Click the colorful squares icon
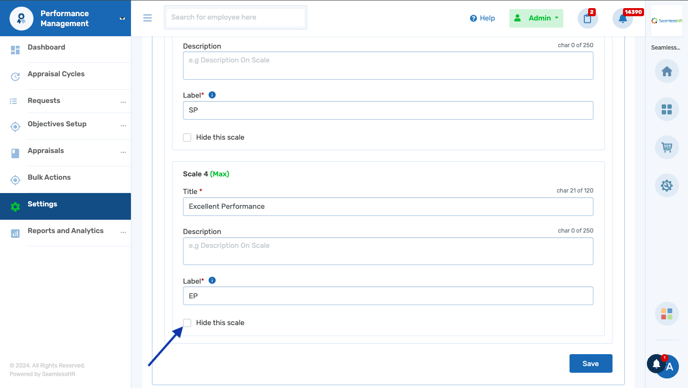Screen dimensions: 688x388 (x=666, y=313)
